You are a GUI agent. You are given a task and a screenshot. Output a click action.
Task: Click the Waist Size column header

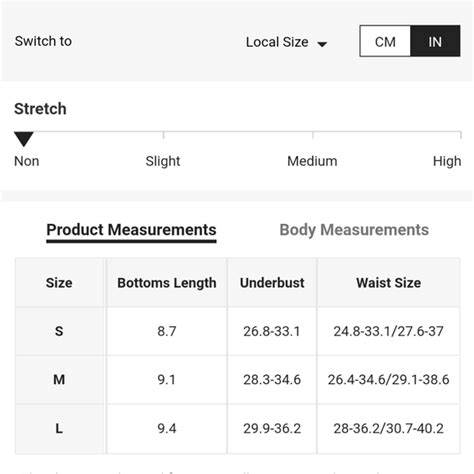[x=389, y=283]
